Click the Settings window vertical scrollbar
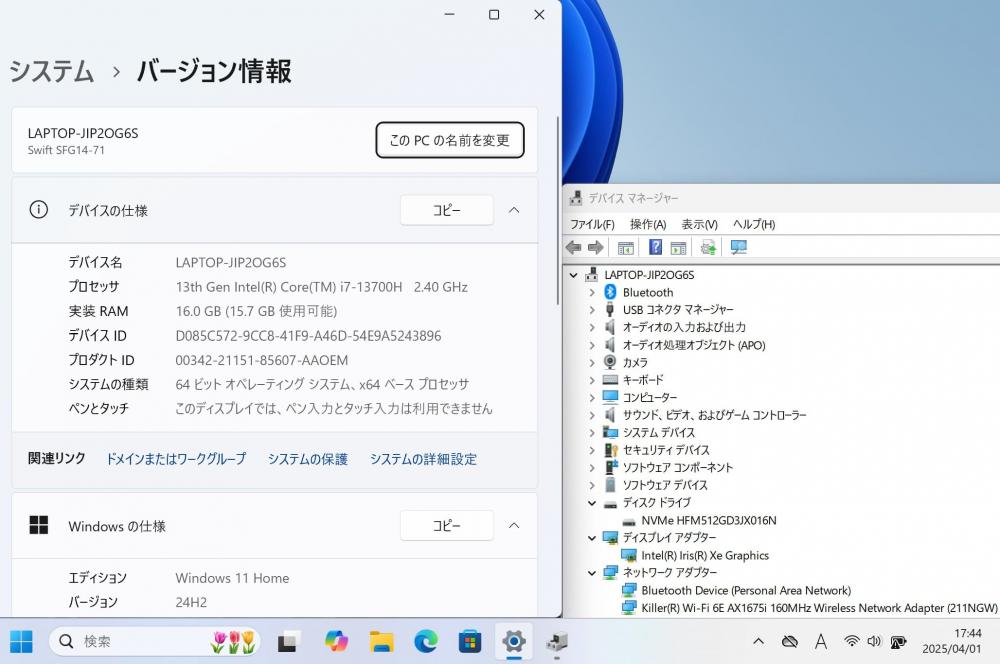Screen dimensions: 1000x664 coord(557,210)
